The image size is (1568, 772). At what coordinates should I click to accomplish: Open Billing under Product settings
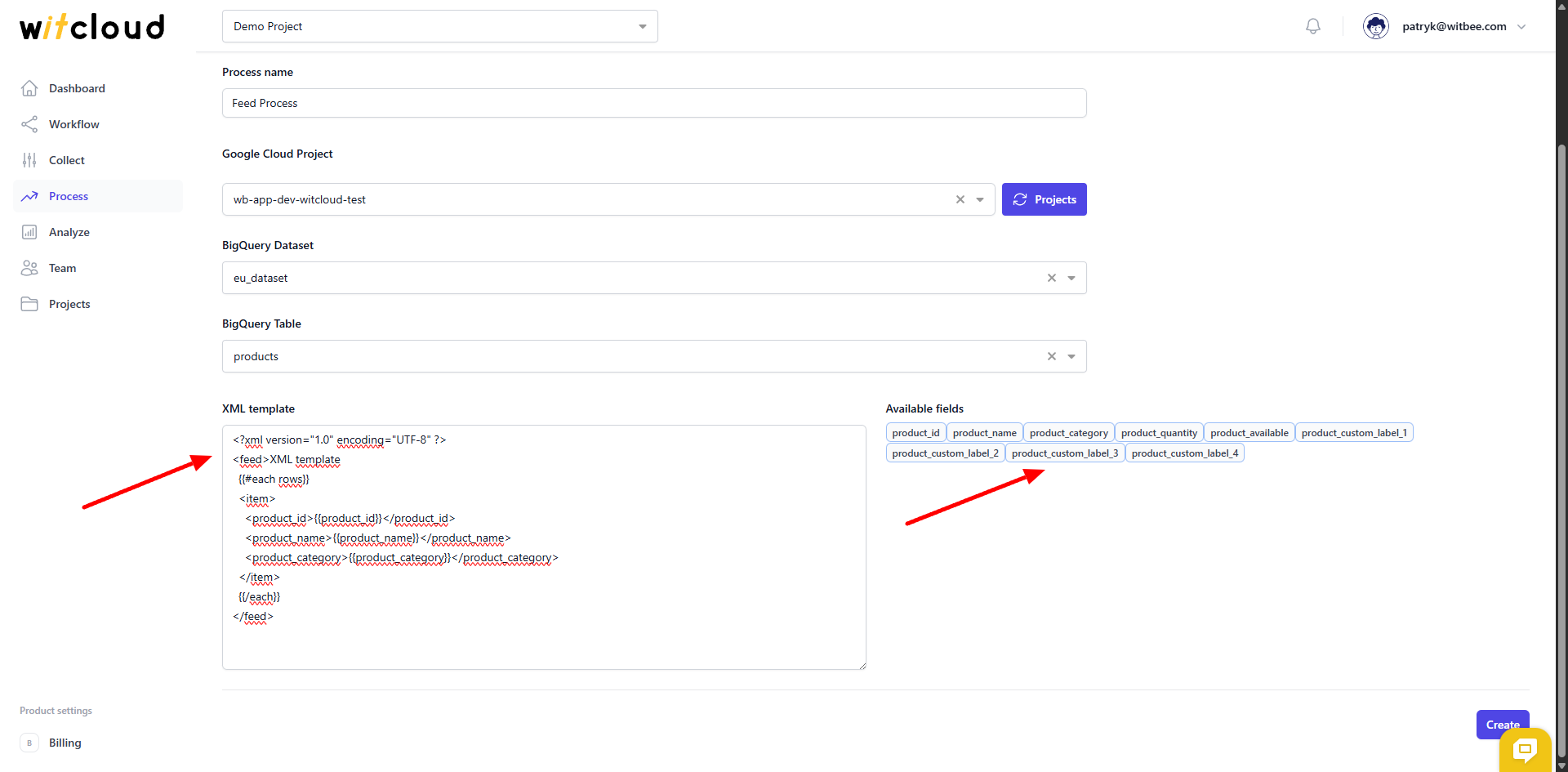65,743
